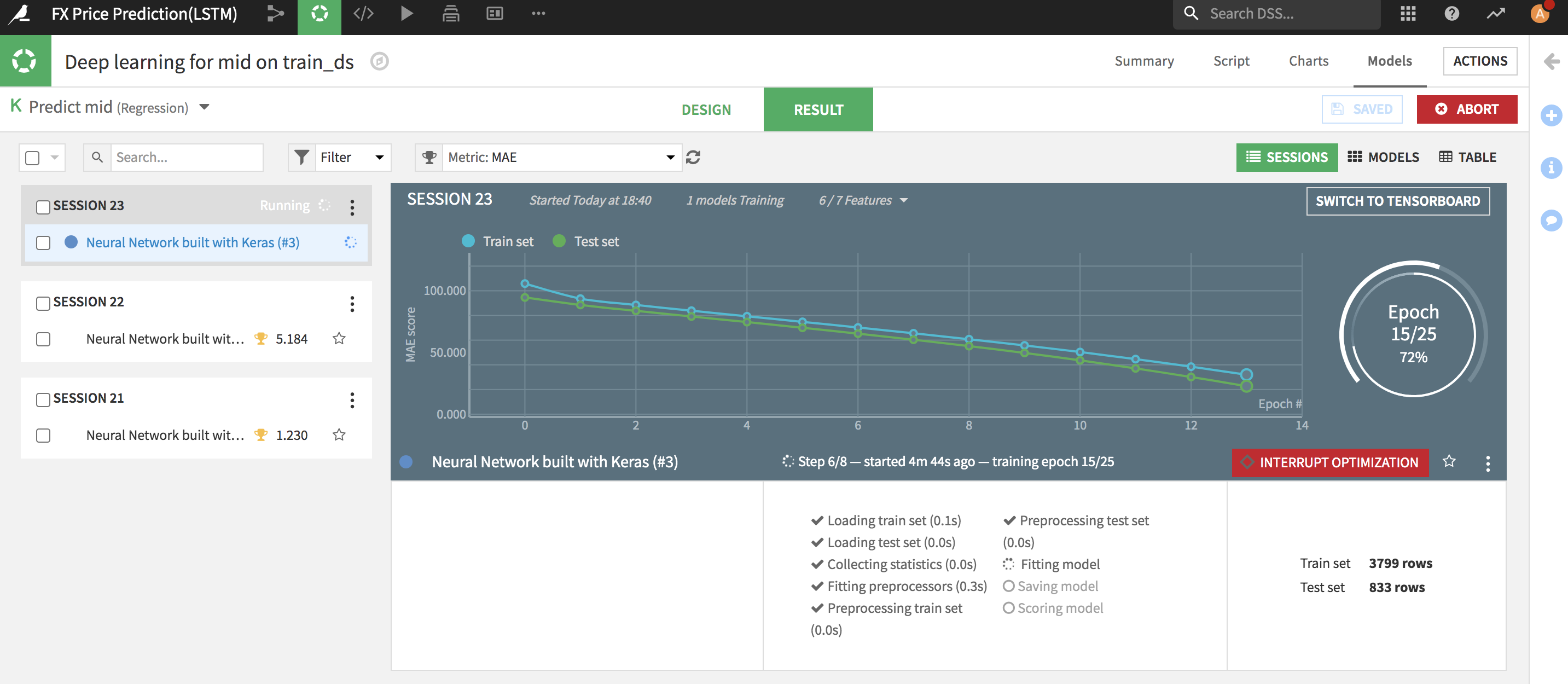Open the applications grid menu
The height and width of the screenshot is (684, 1568).
click(x=1407, y=13)
